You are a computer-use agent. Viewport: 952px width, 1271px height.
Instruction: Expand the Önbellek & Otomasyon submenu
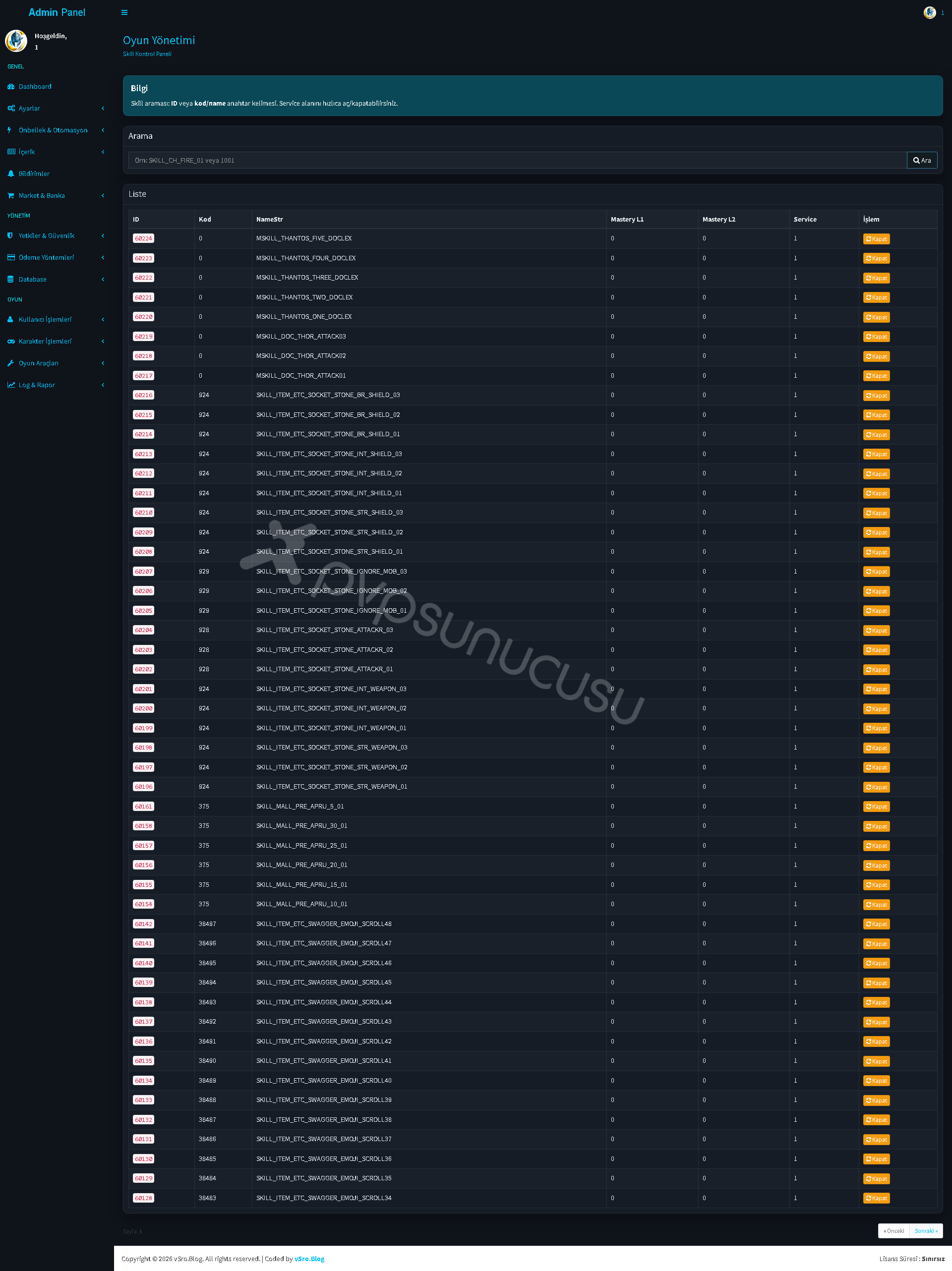click(56, 130)
